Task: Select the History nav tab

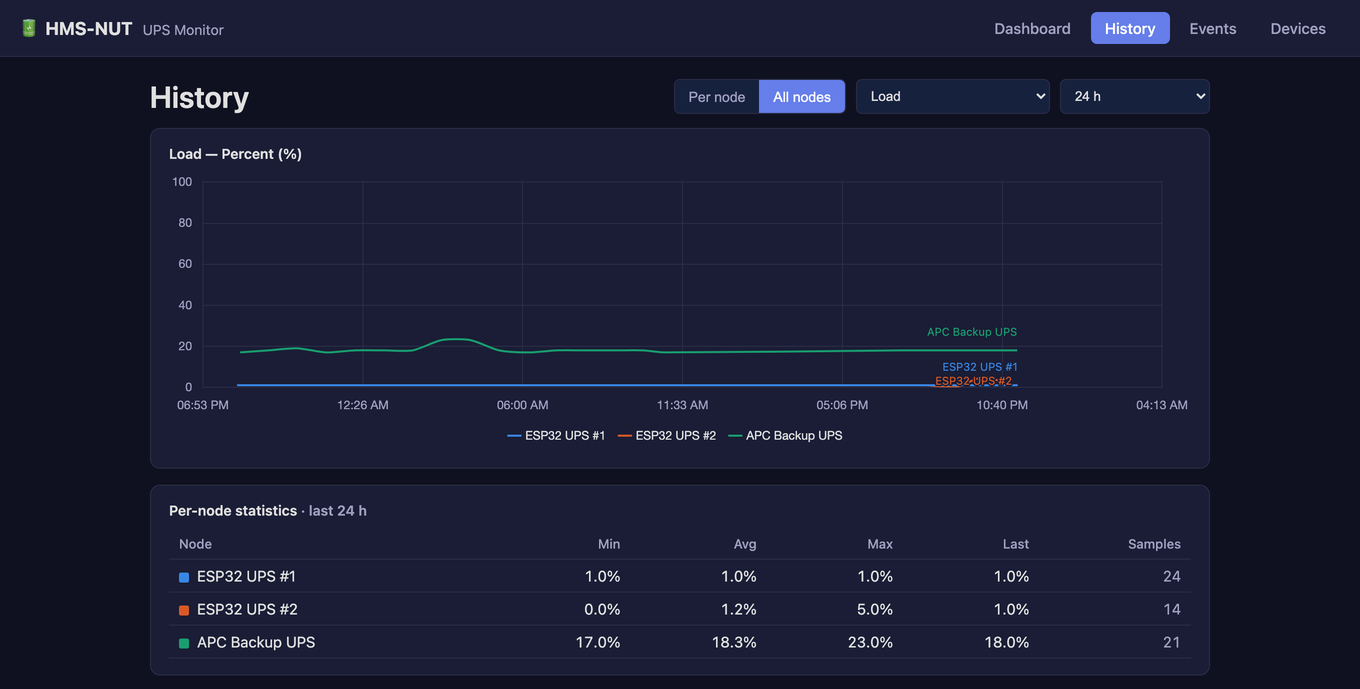Action: [1130, 28]
